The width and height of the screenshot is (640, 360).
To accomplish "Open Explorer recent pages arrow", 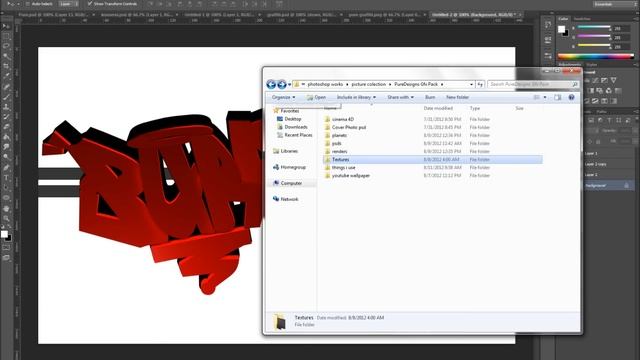I will 289,84.
